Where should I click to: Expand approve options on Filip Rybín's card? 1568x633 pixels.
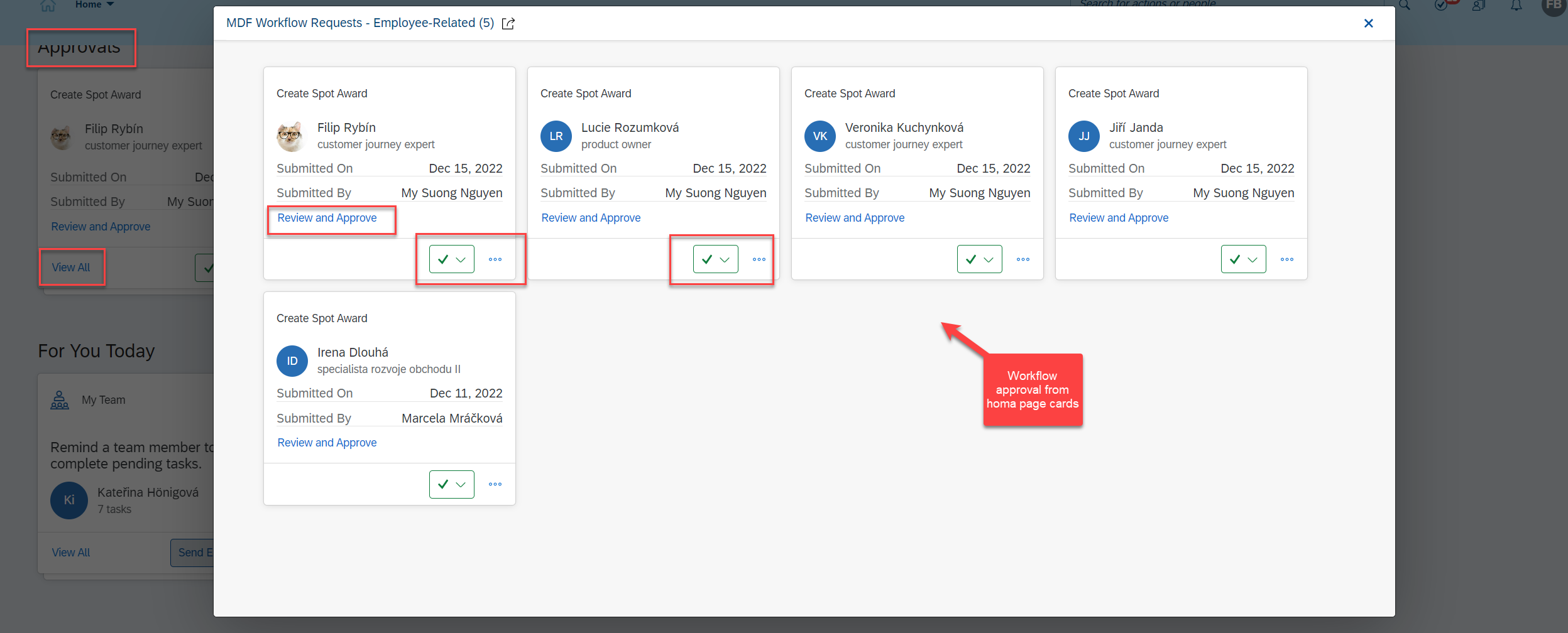click(461, 259)
